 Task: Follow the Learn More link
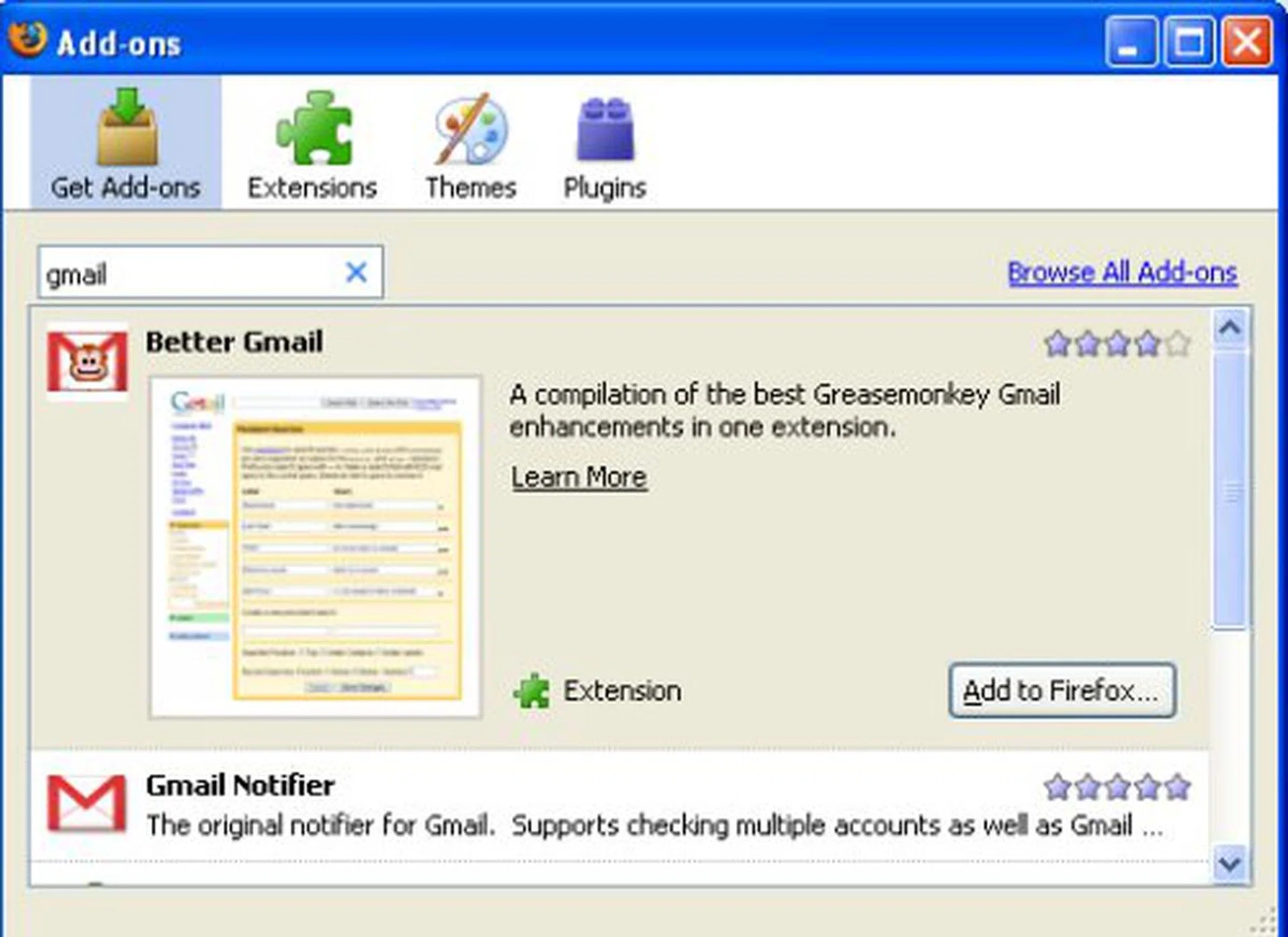[579, 478]
